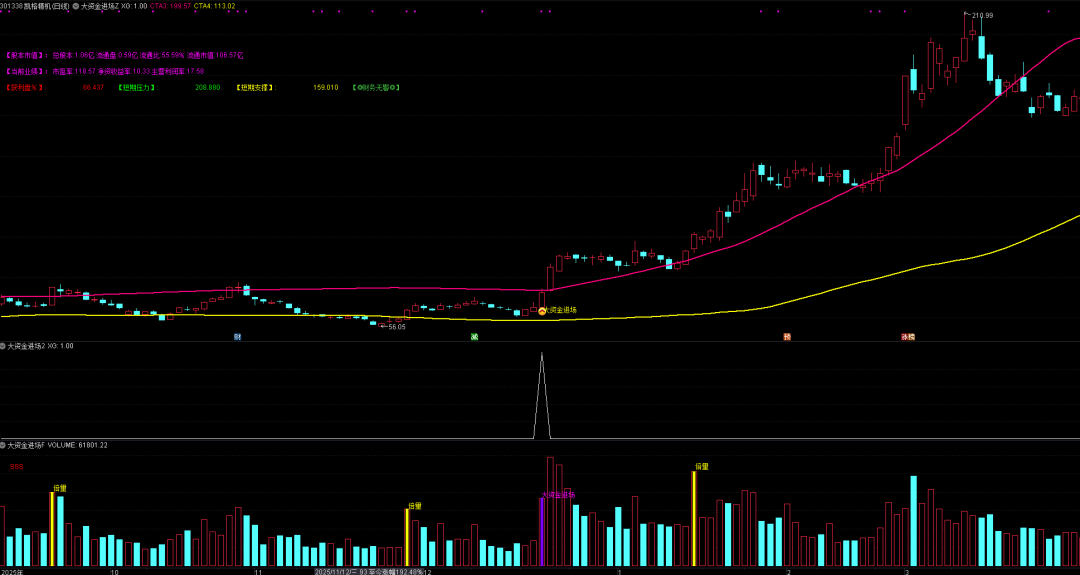The width and height of the screenshot is (1080, 575).
Task: Click the 210.99 high price label
Action: [x=981, y=15]
